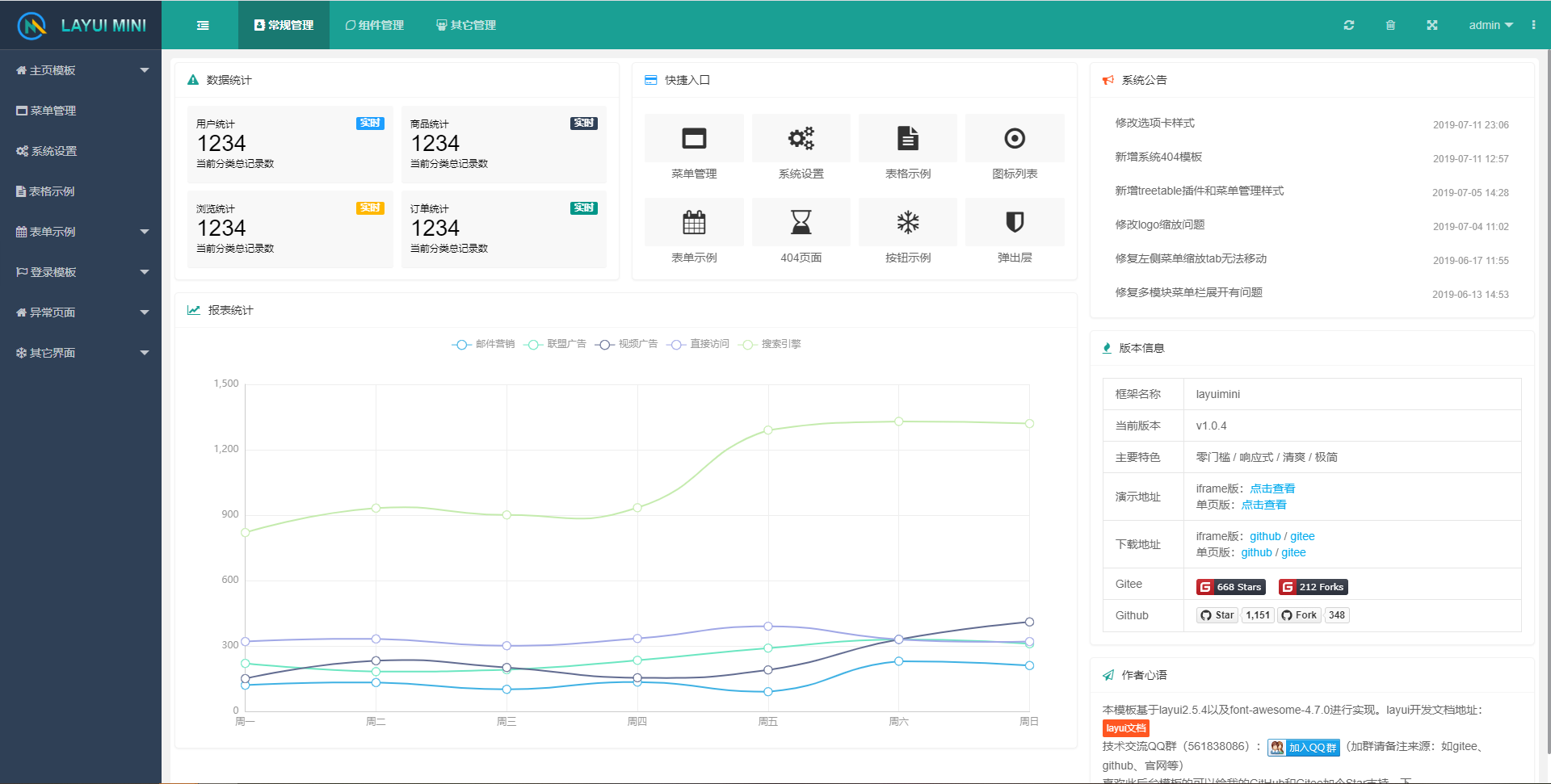The image size is (1551, 784).
Task: Click the refresh icon in header
Action: [x=1348, y=25]
